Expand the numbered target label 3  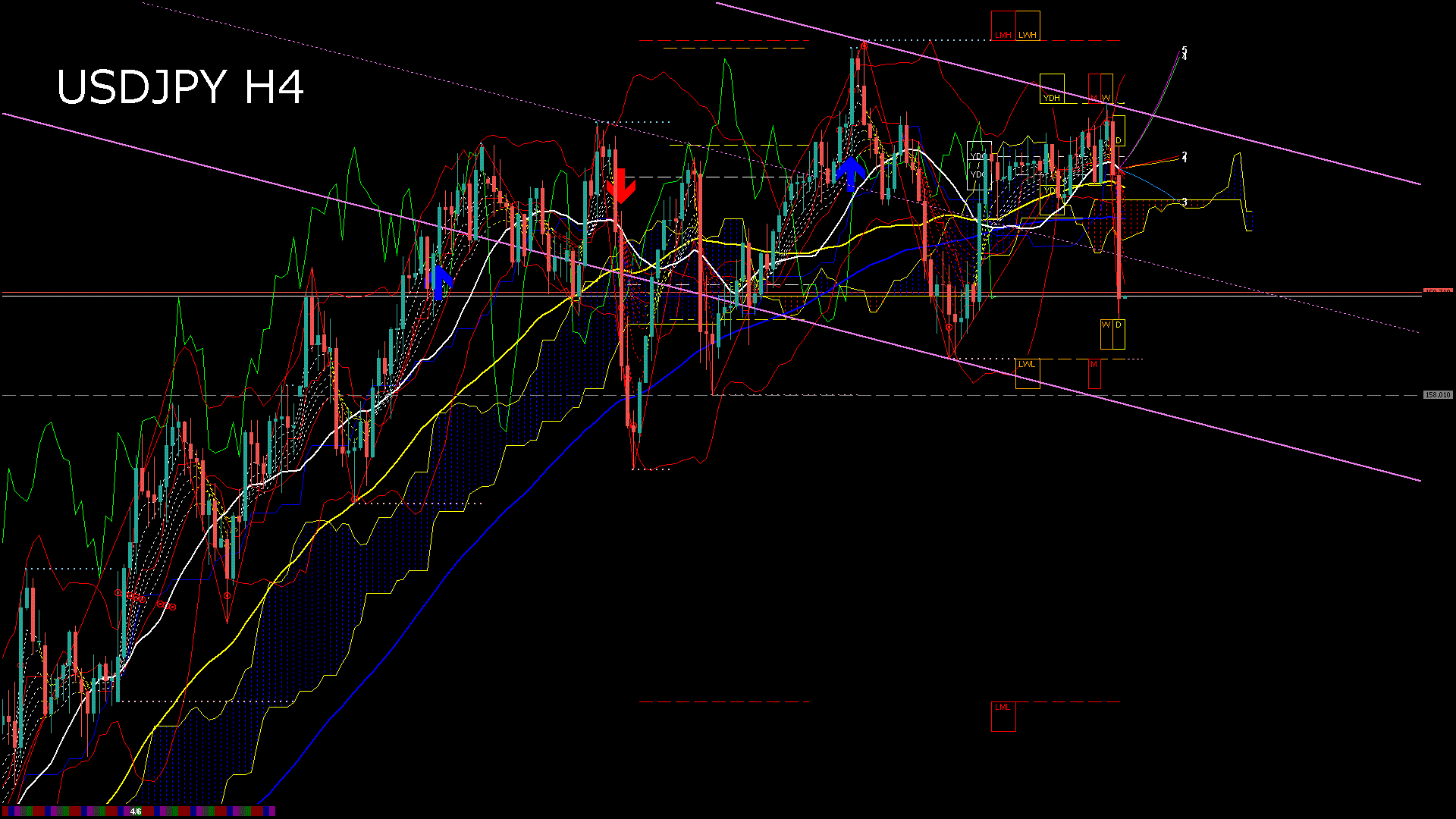coord(1185,202)
